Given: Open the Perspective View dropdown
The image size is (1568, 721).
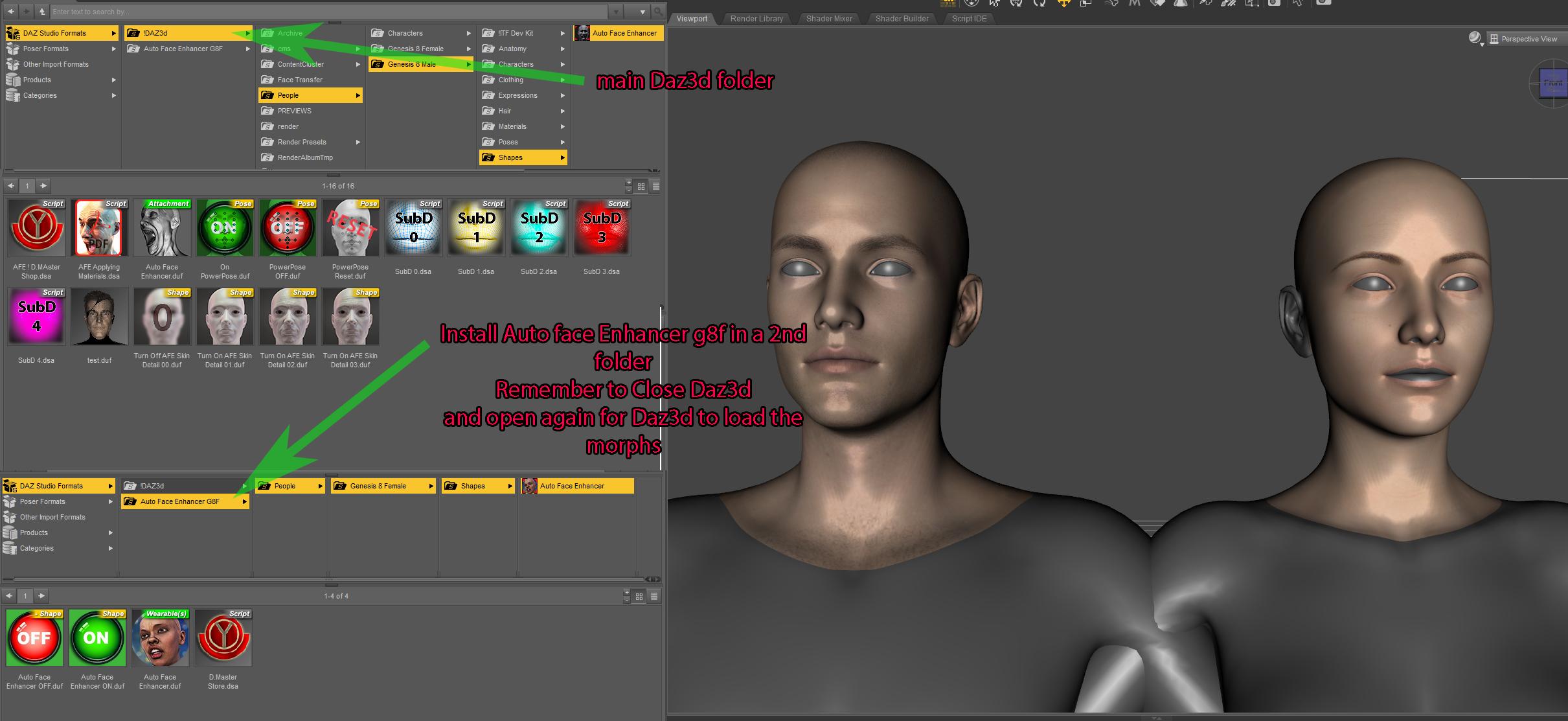Looking at the screenshot, I should (x=1528, y=39).
